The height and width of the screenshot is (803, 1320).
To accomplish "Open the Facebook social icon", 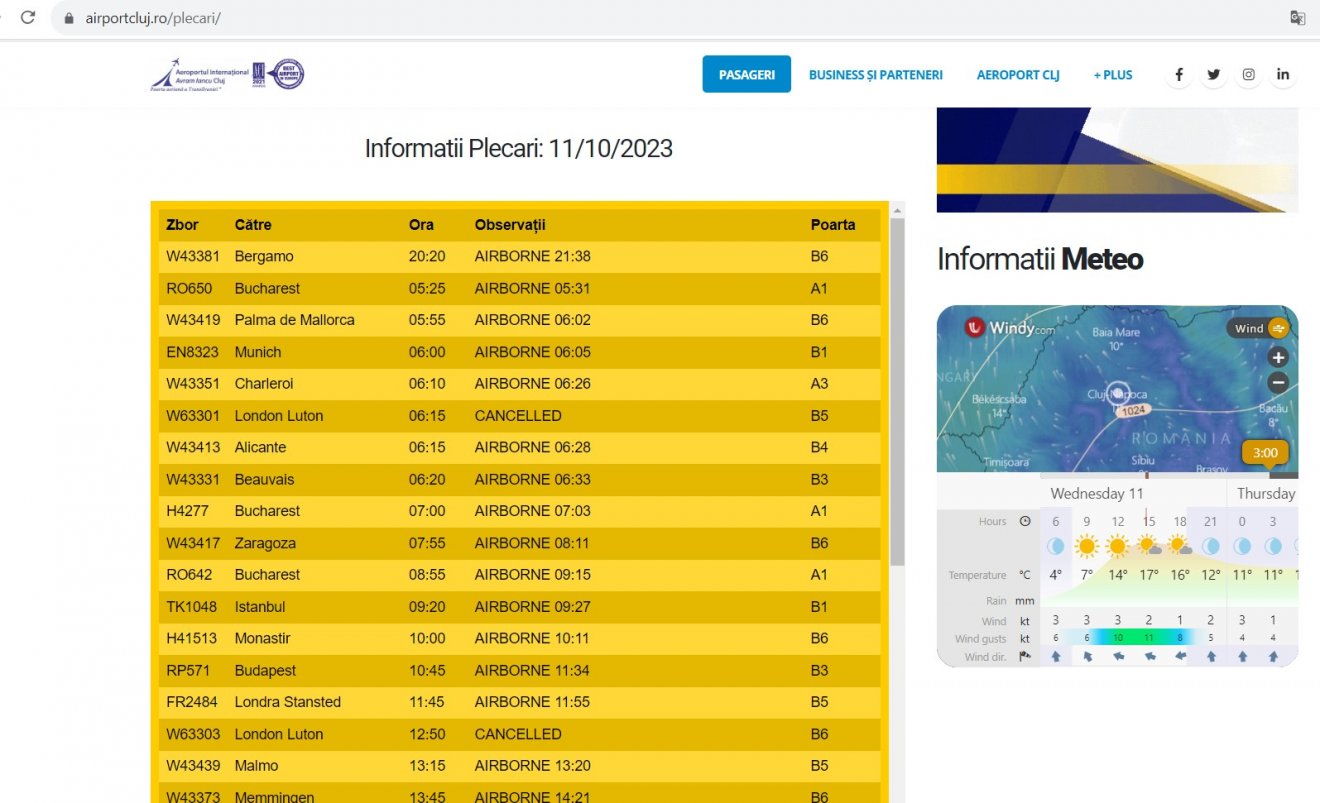I will pyautogui.click(x=1179, y=74).
